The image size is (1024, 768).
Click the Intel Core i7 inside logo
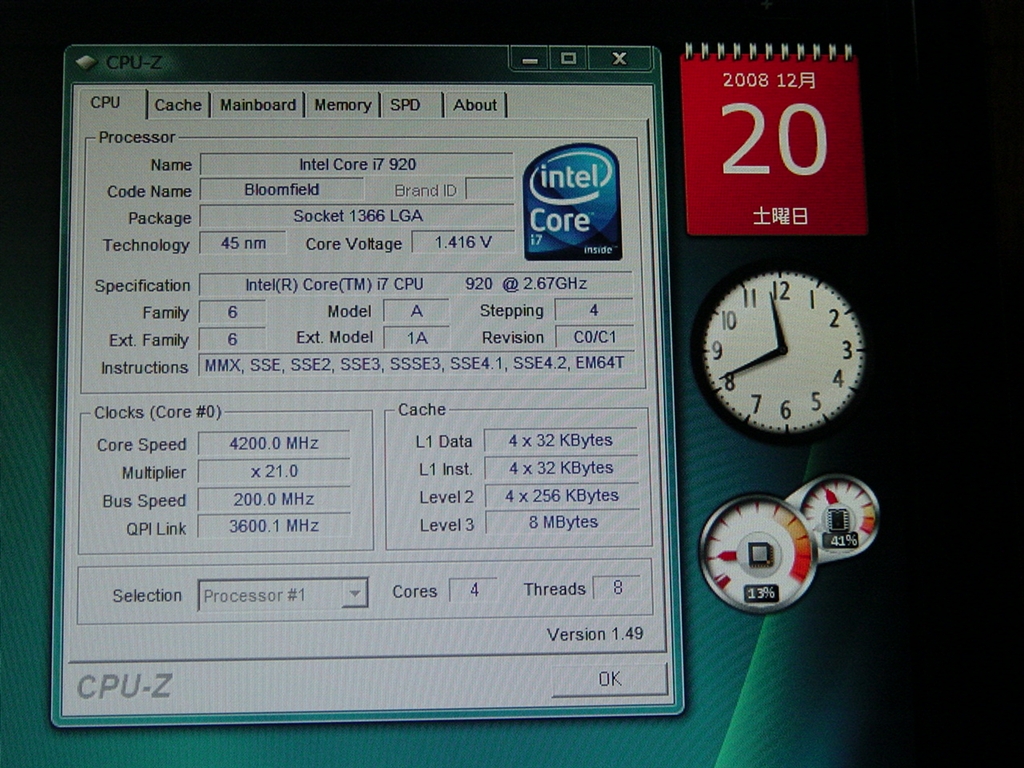pos(572,202)
